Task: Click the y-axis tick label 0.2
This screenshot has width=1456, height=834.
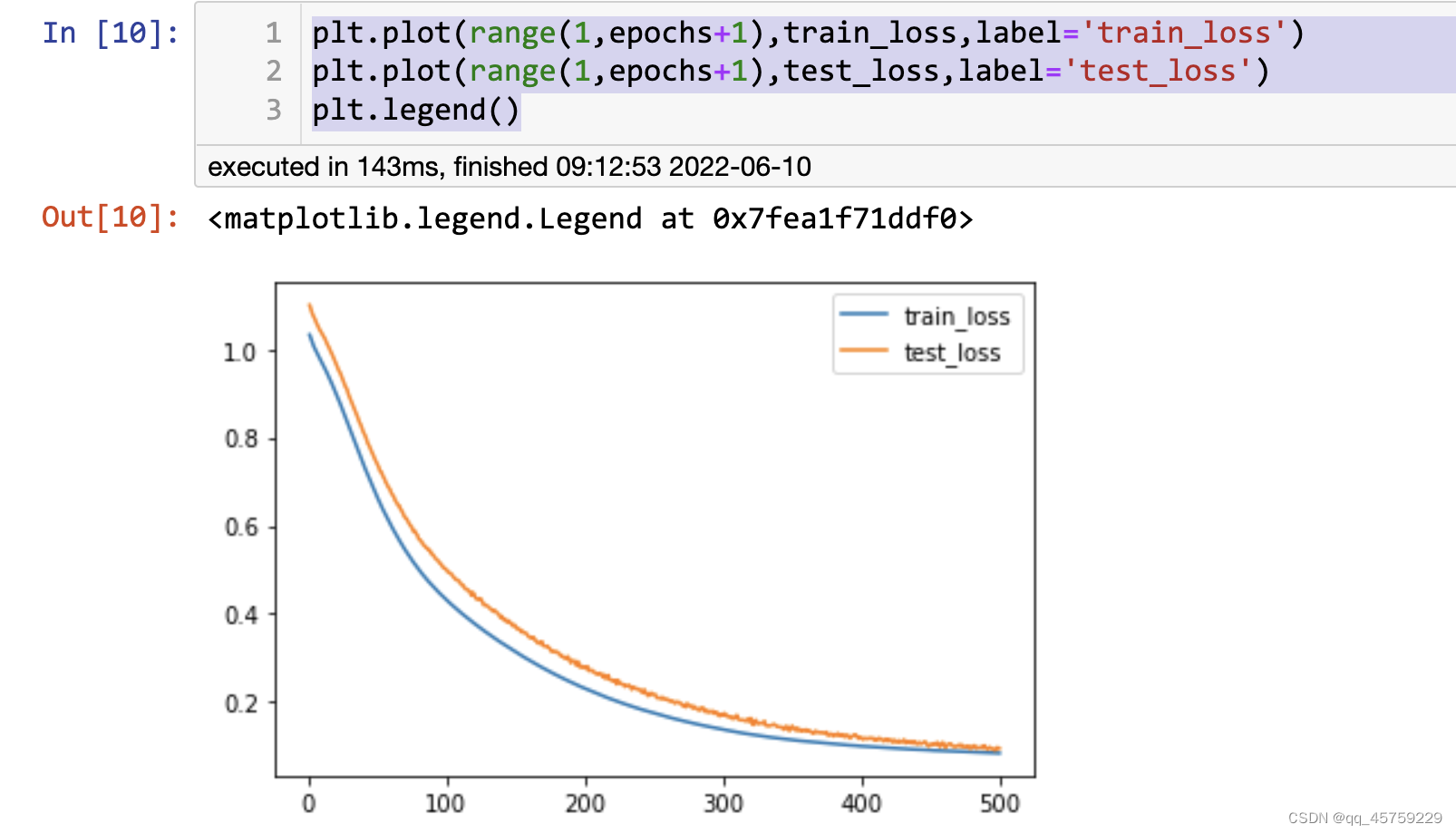Action: click(x=240, y=703)
